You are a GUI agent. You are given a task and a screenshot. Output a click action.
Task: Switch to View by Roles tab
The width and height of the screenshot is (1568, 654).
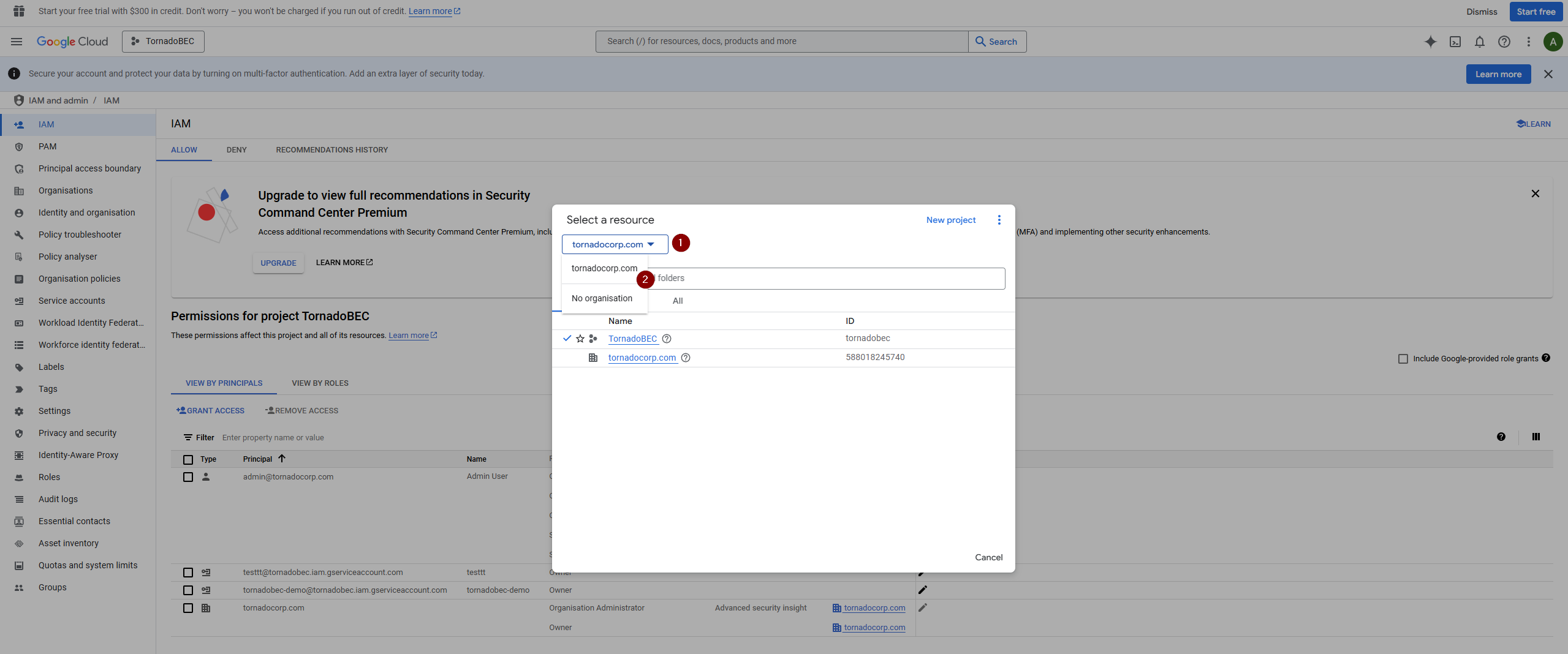pos(320,383)
